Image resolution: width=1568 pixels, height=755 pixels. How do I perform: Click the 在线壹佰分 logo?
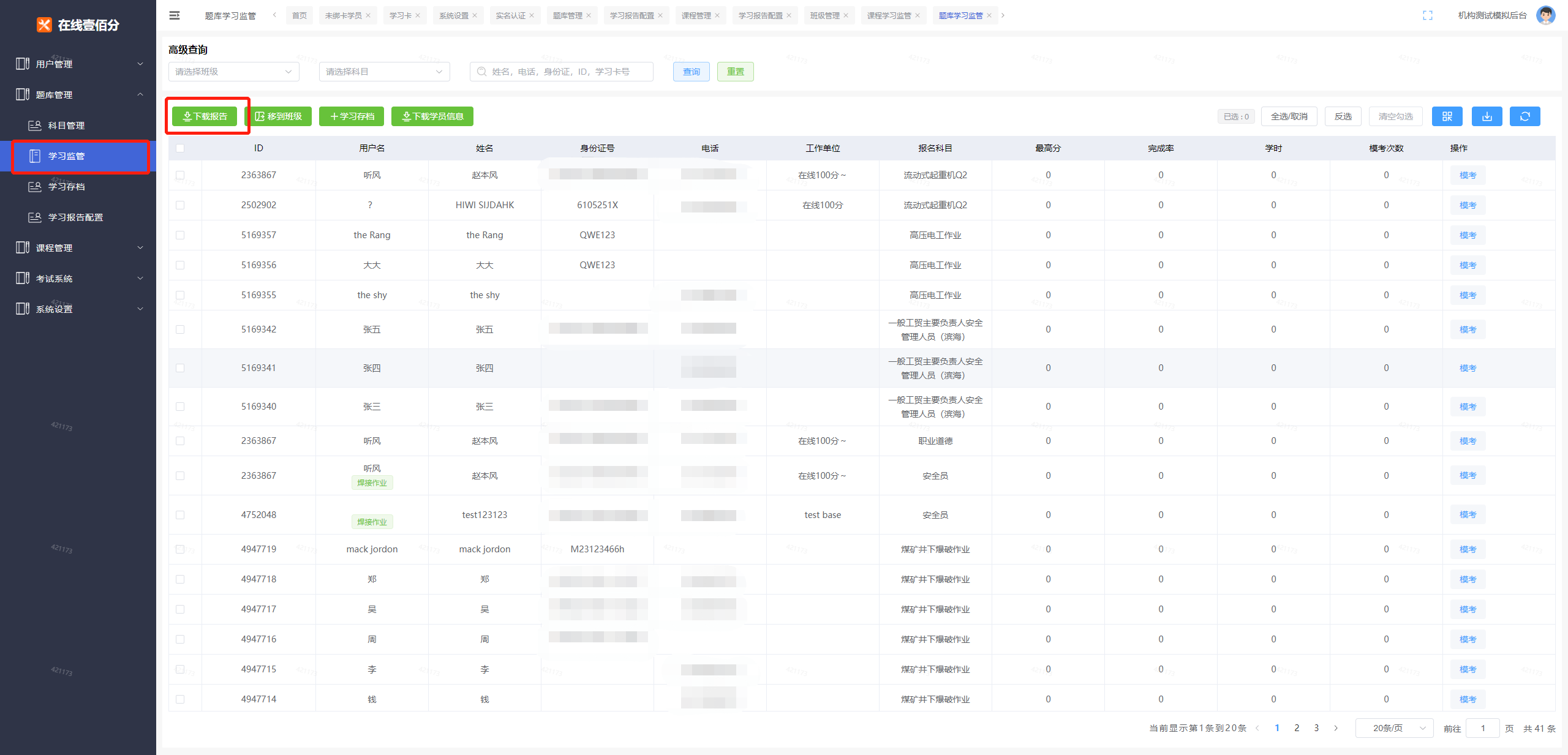coord(78,24)
